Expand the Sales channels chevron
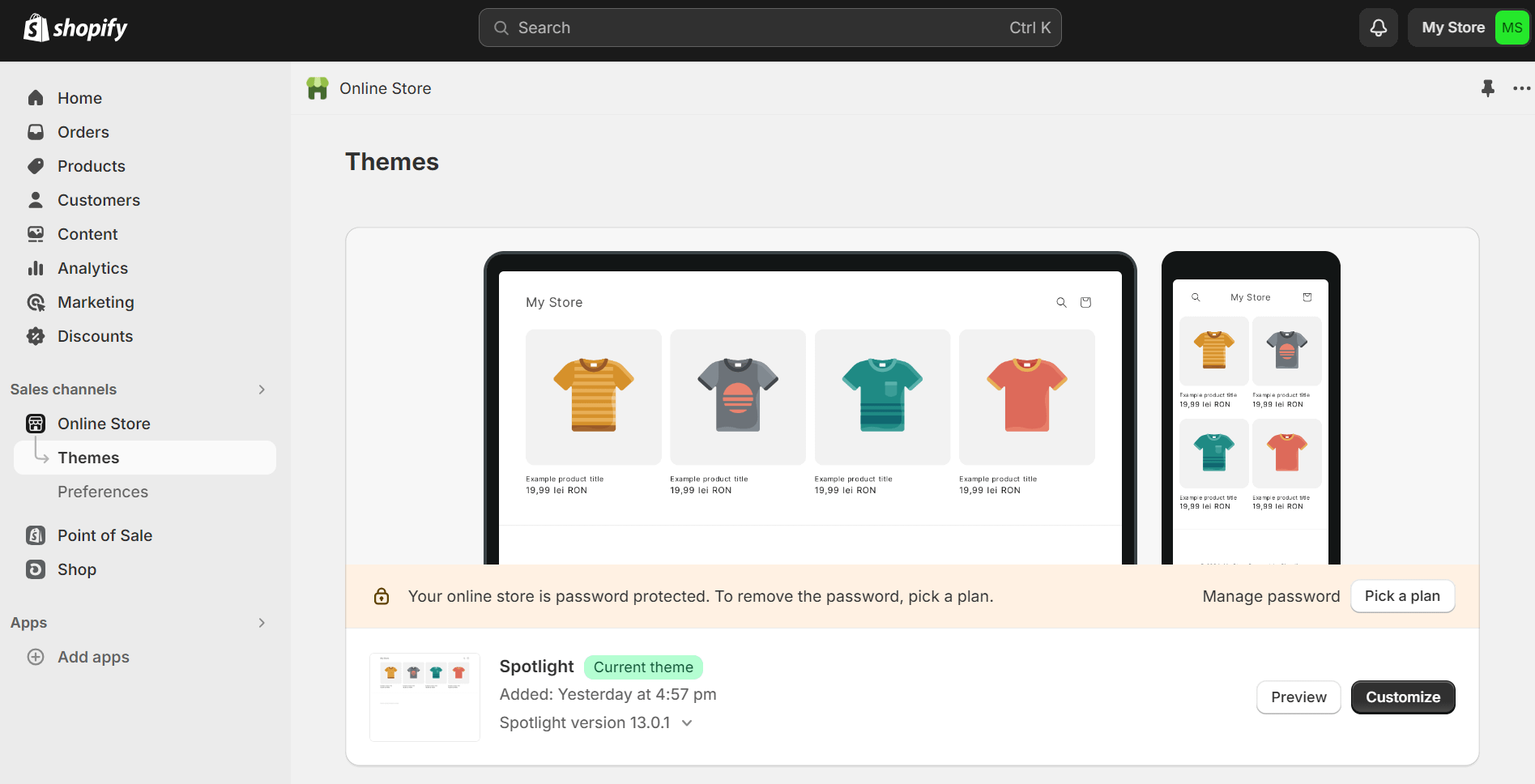Viewport: 1535px width, 784px height. pos(261,390)
